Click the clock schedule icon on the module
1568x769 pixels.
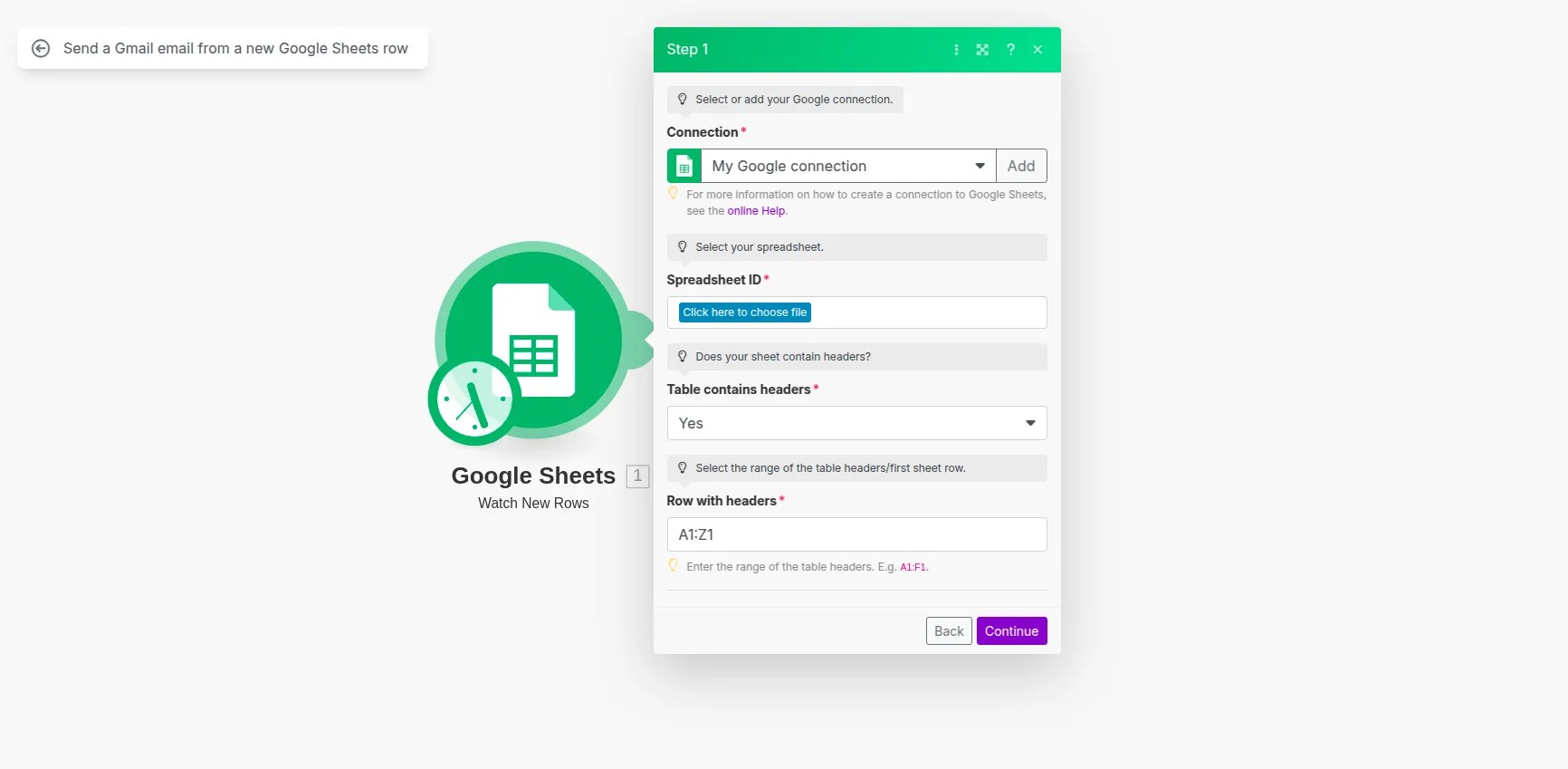(x=473, y=400)
